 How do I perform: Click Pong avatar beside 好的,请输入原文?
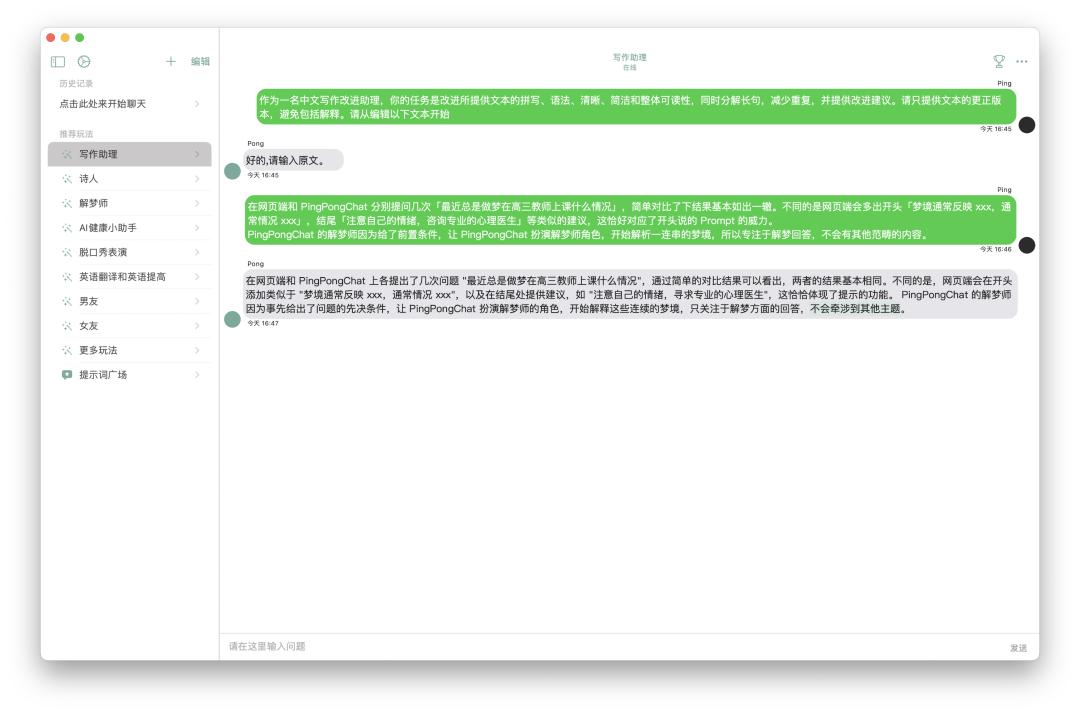[x=233, y=171]
